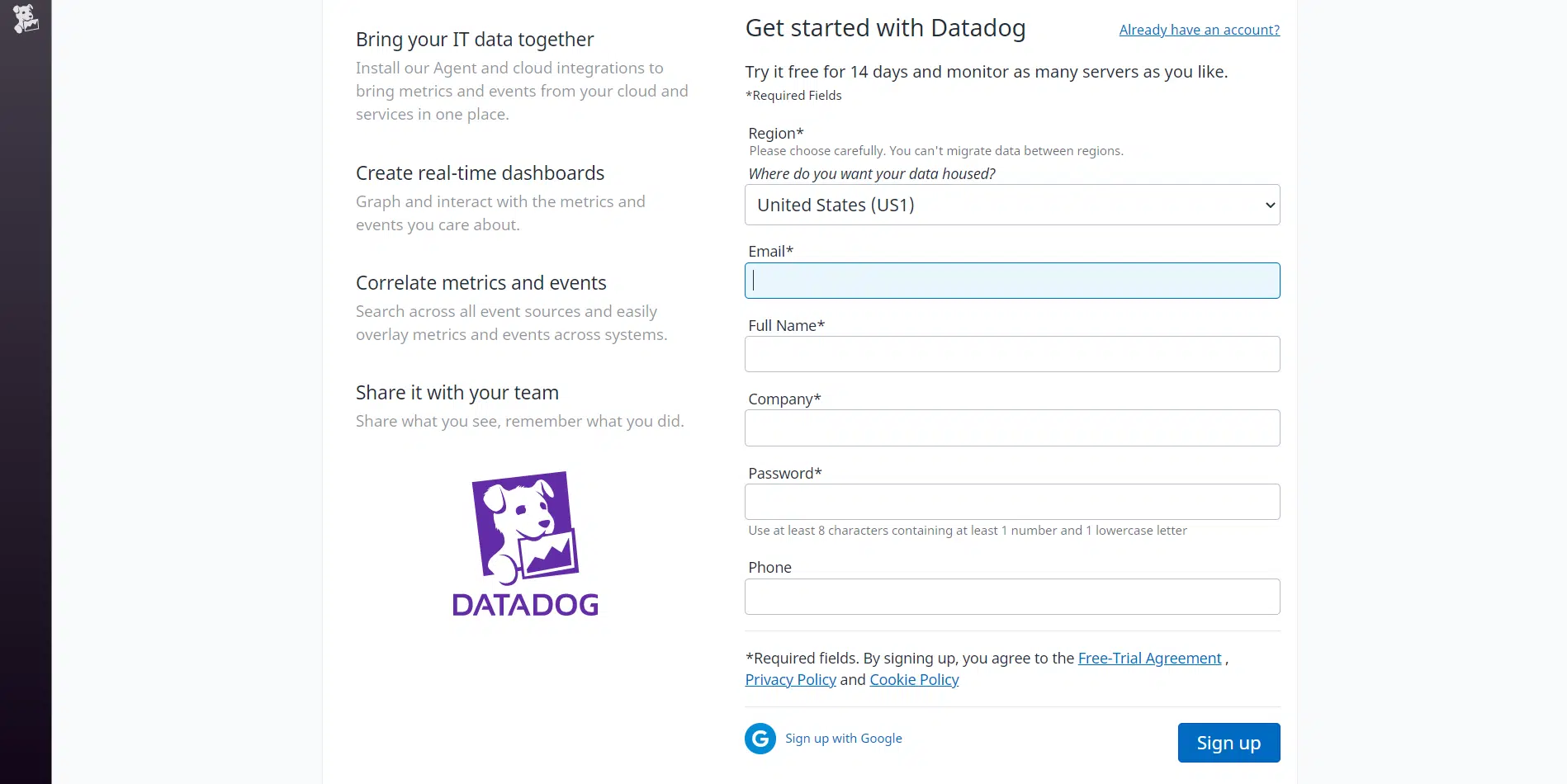The width and height of the screenshot is (1567, 784).
Task: Focus the Email input field
Action: (x=1012, y=281)
